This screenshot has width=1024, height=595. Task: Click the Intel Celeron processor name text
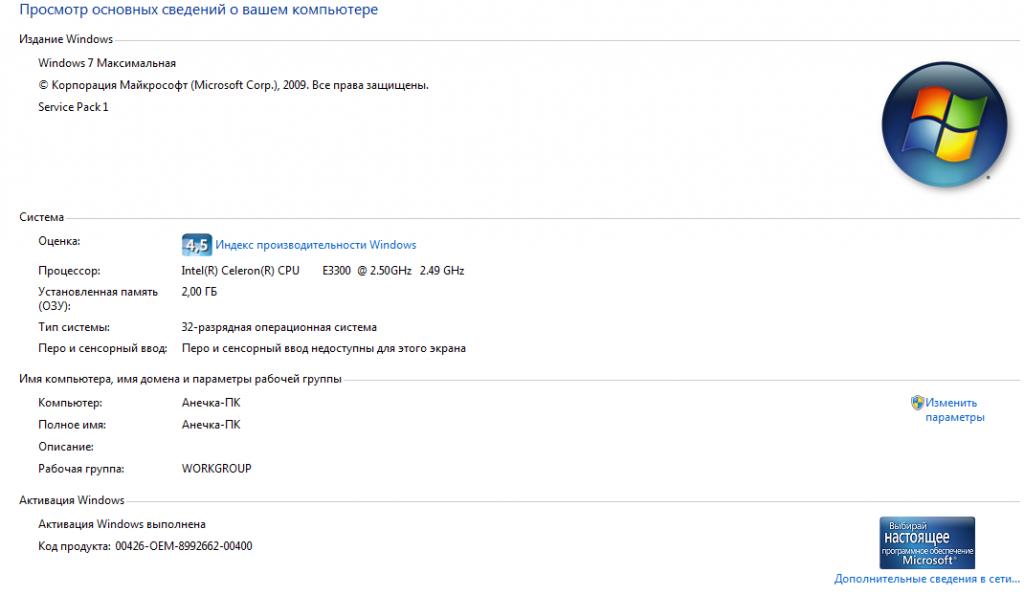(x=323, y=270)
